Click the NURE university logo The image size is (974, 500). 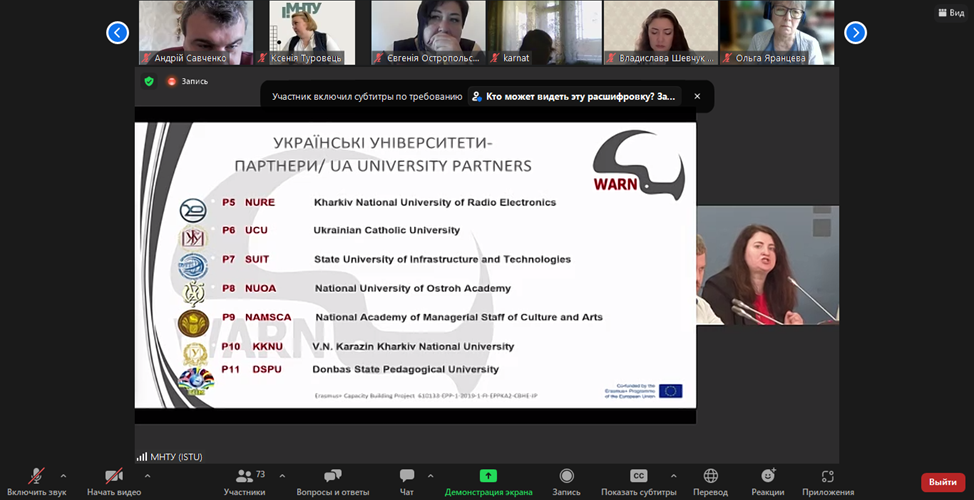click(193, 211)
